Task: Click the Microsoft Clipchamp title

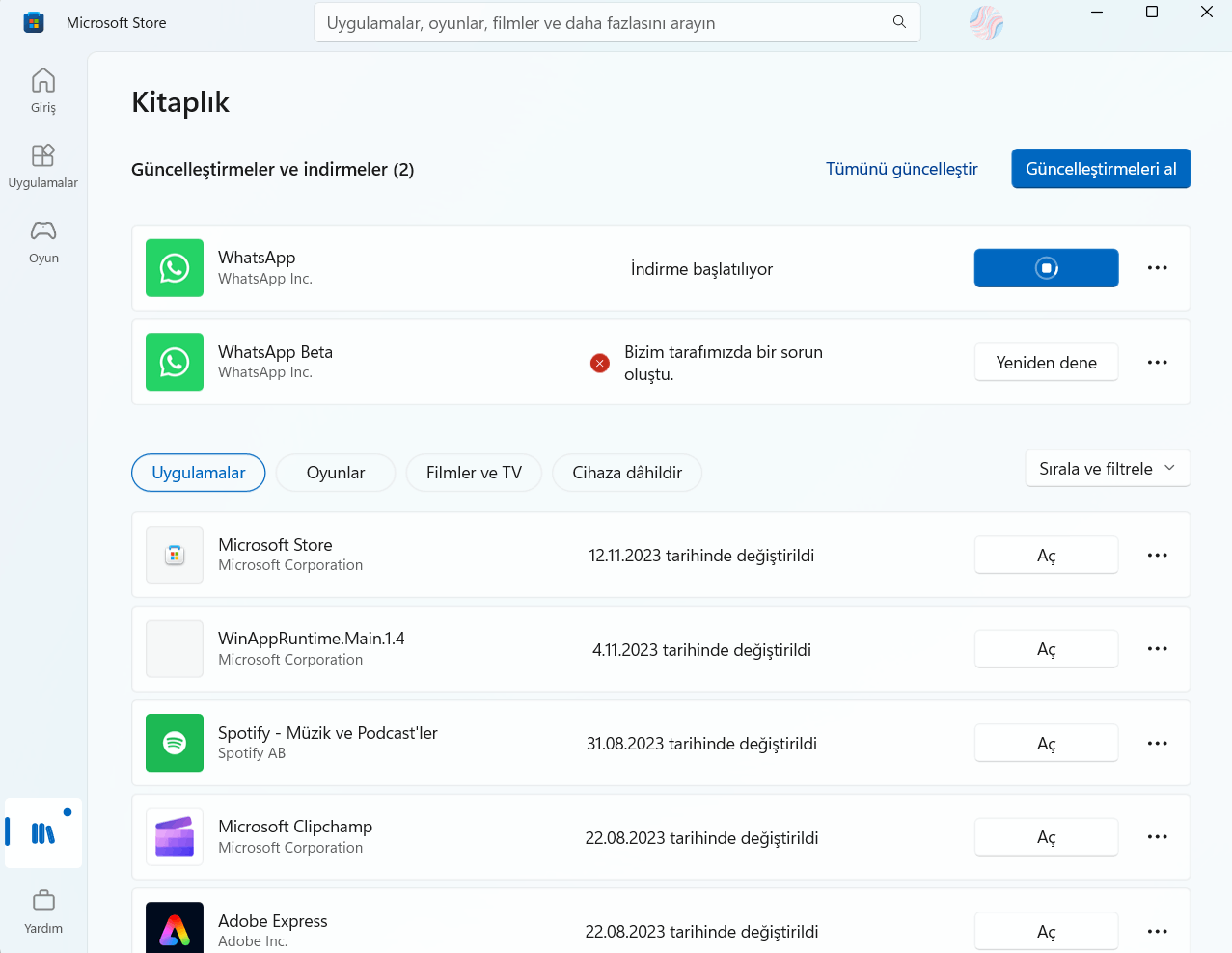Action: click(x=295, y=827)
